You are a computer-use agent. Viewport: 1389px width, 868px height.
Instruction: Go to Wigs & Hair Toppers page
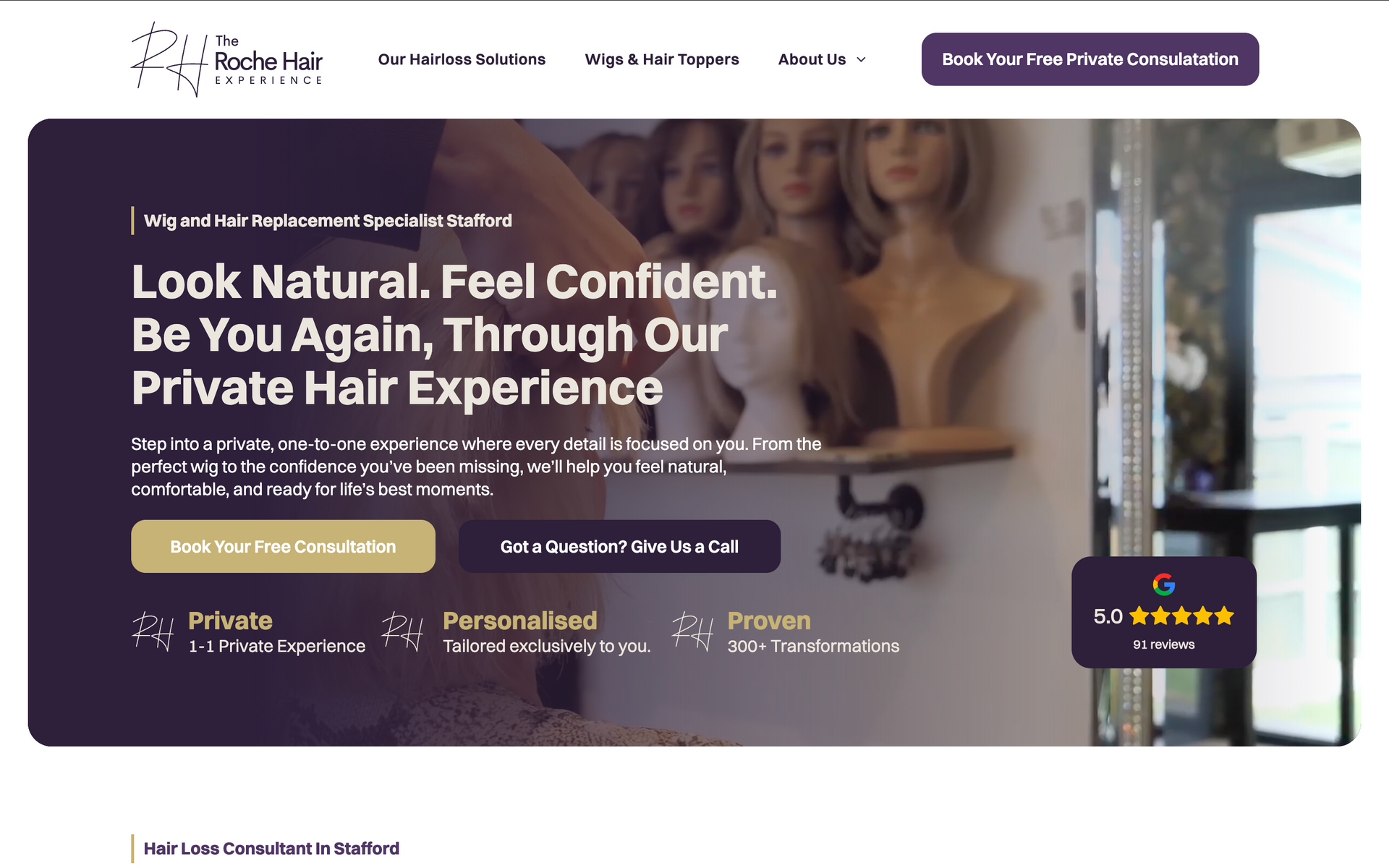point(662,59)
